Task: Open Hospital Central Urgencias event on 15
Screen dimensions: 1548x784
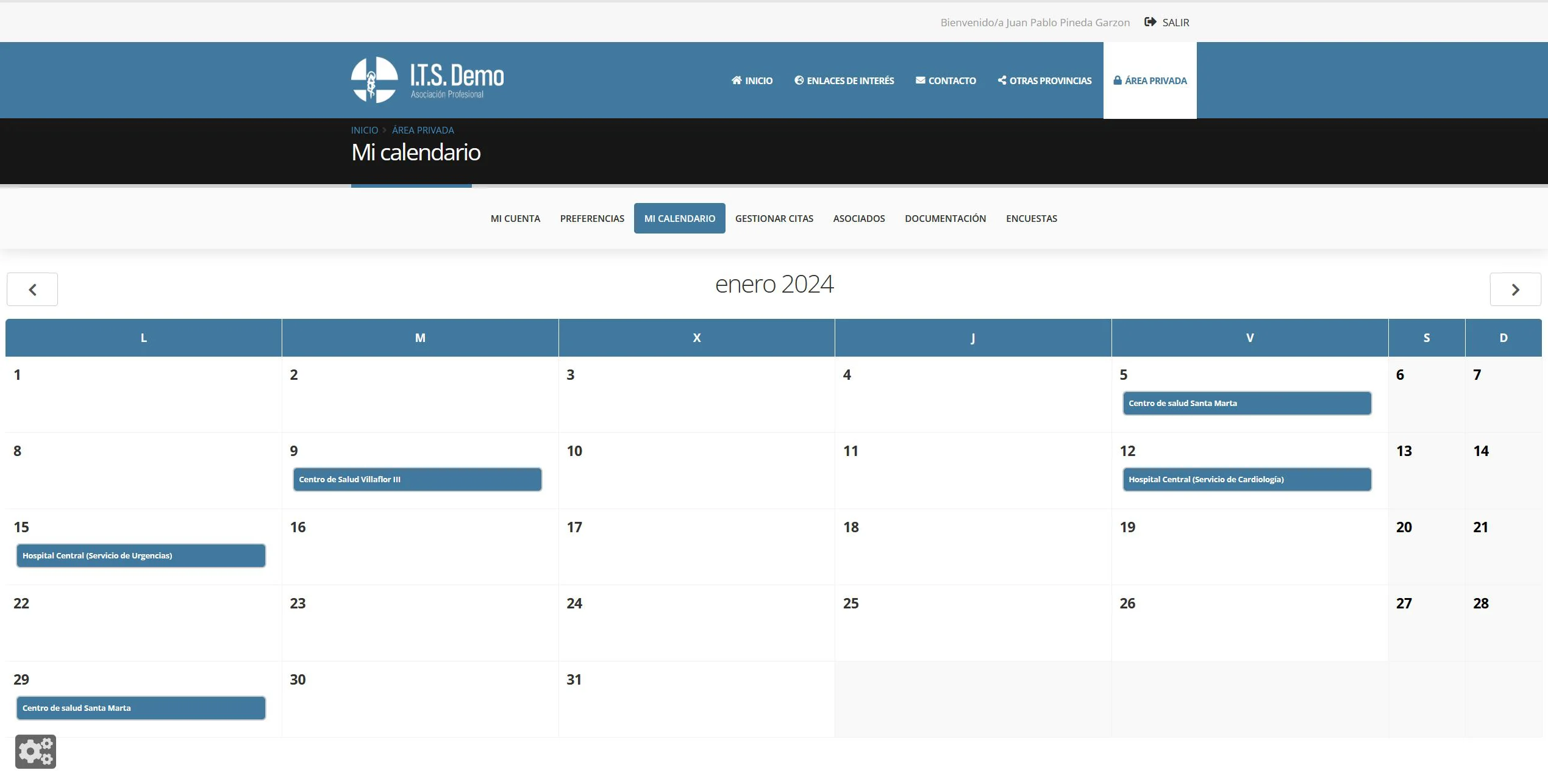Action: (x=141, y=555)
